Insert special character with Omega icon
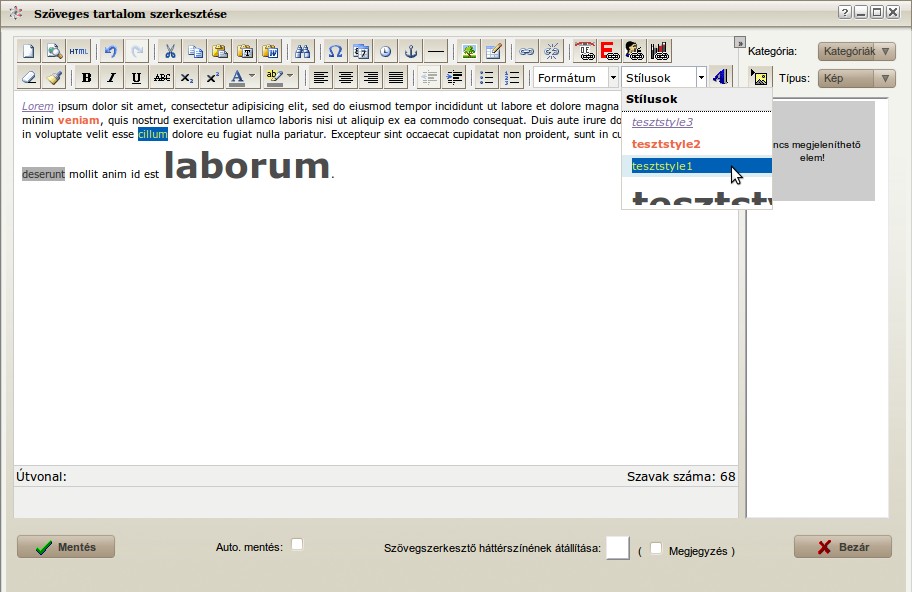The height and width of the screenshot is (592, 912). point(336,51)
